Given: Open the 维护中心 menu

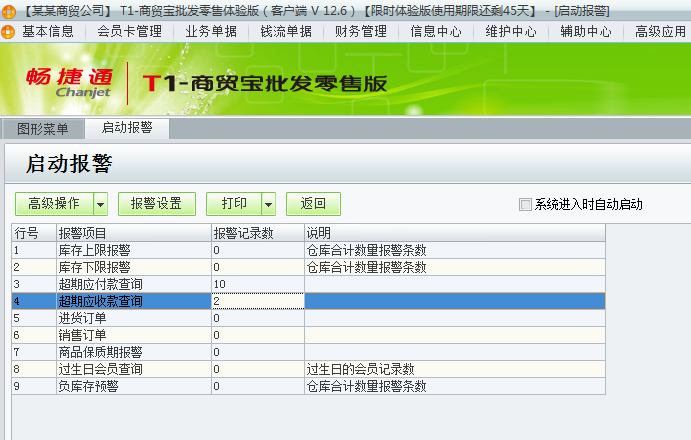Looking at the screenshot, I should pyautogui.click(x=511, y=32).
